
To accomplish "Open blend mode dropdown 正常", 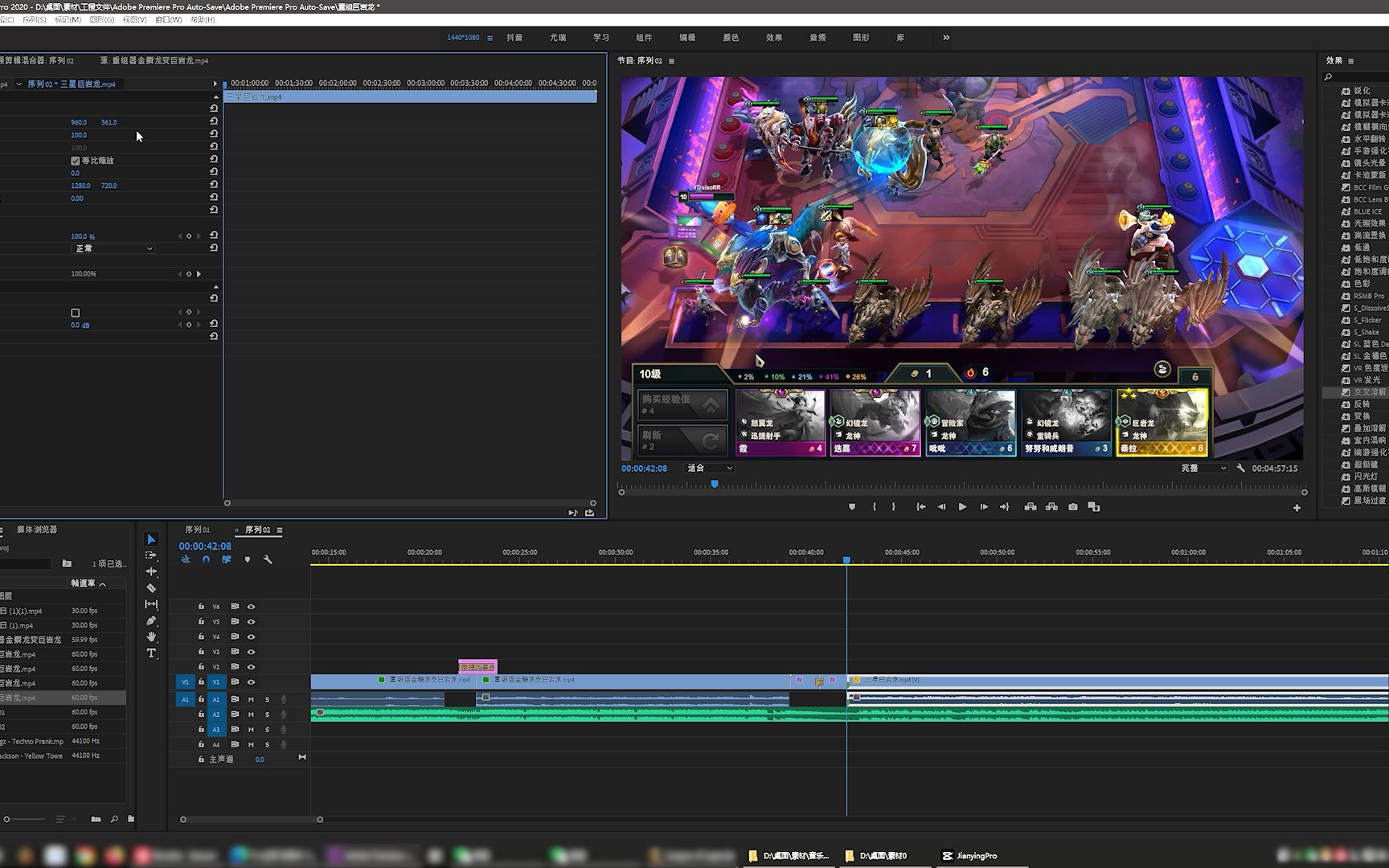I will (113, 249).
